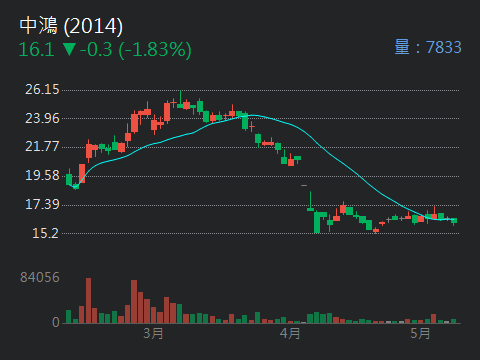
Task: Select the 19.58 price axis label
Action: pyautogui.click(x=42, y=175)
